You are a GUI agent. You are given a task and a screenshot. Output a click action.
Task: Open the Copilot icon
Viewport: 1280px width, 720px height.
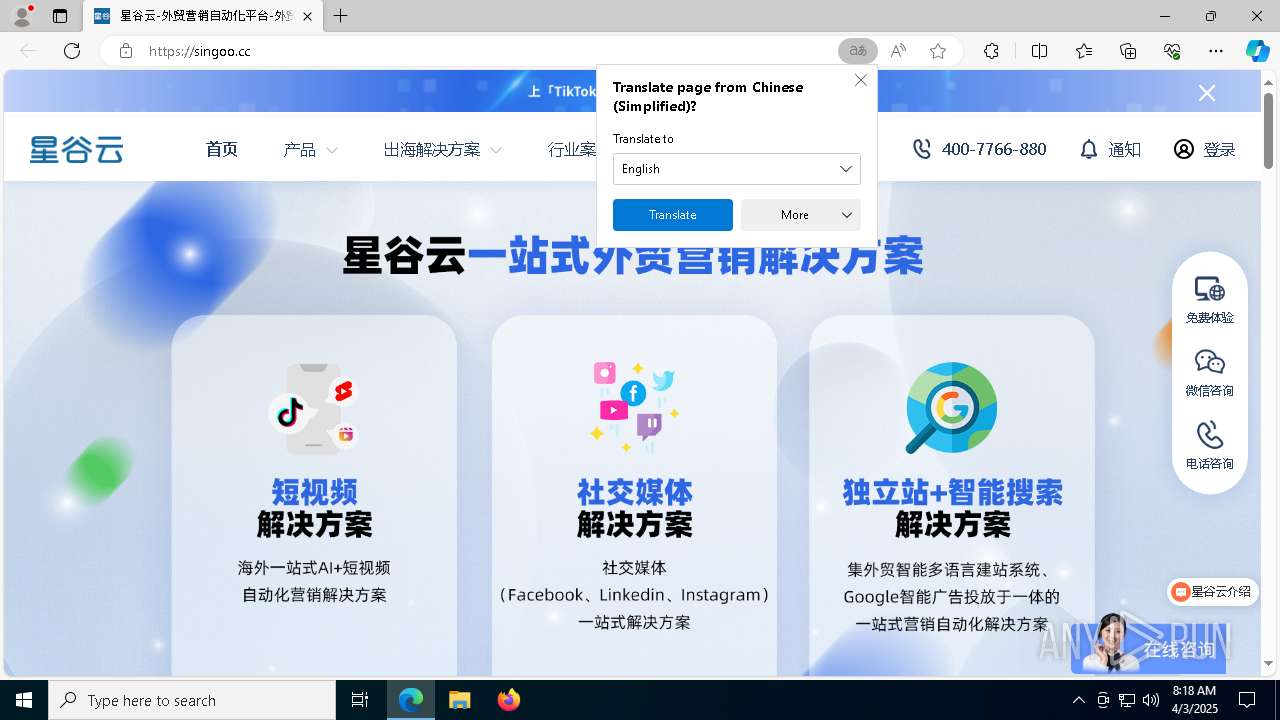point(1257,51)
